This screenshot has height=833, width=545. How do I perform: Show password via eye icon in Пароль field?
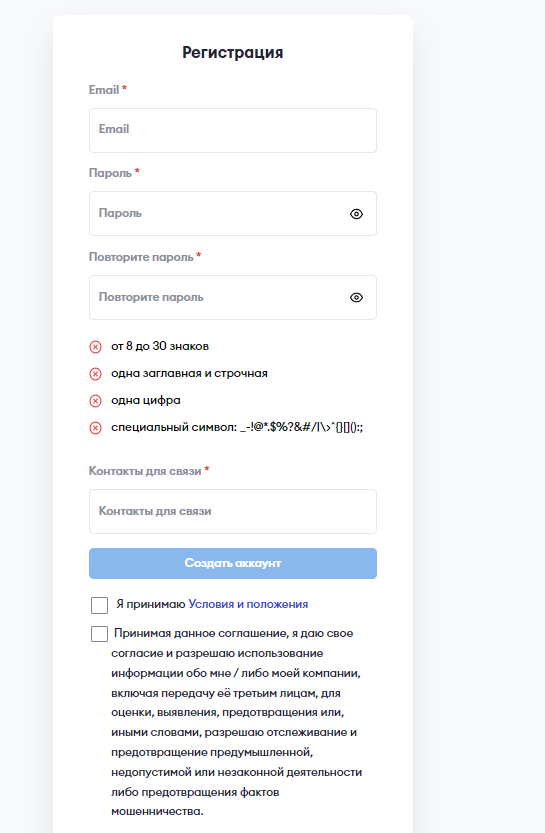pos(356,214)
